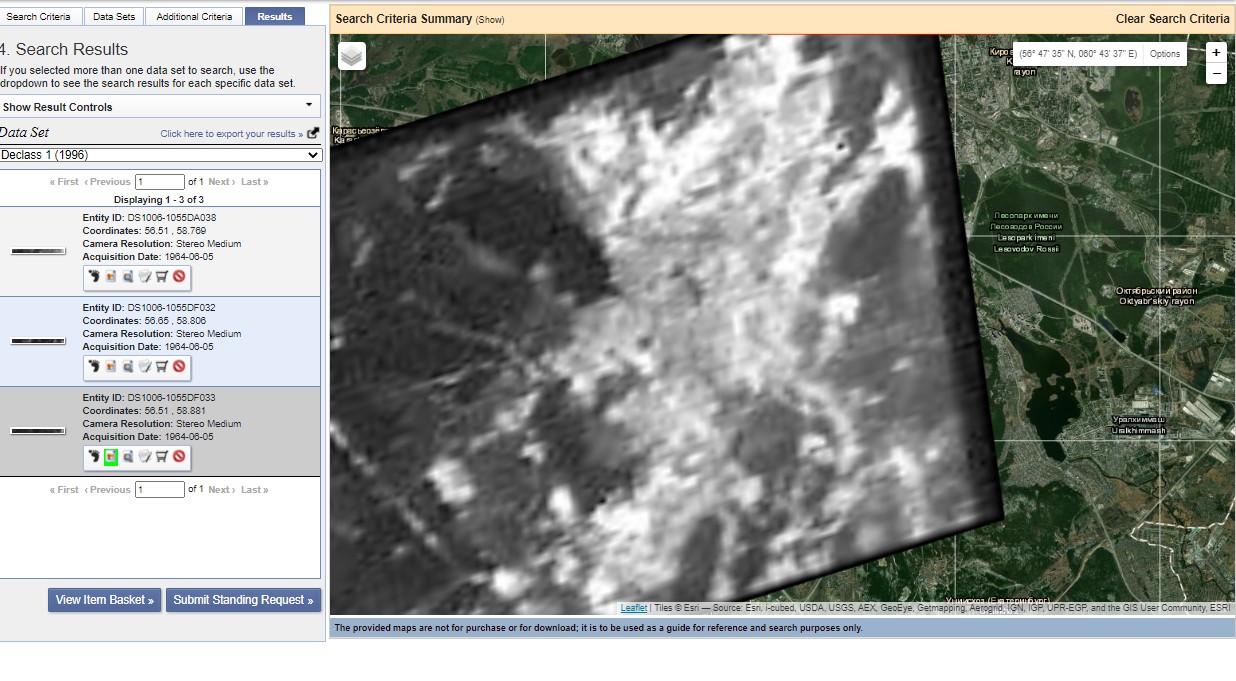Toggle highlighted browse overlay for DS1006-1055DF033

[x=111, y=457]
